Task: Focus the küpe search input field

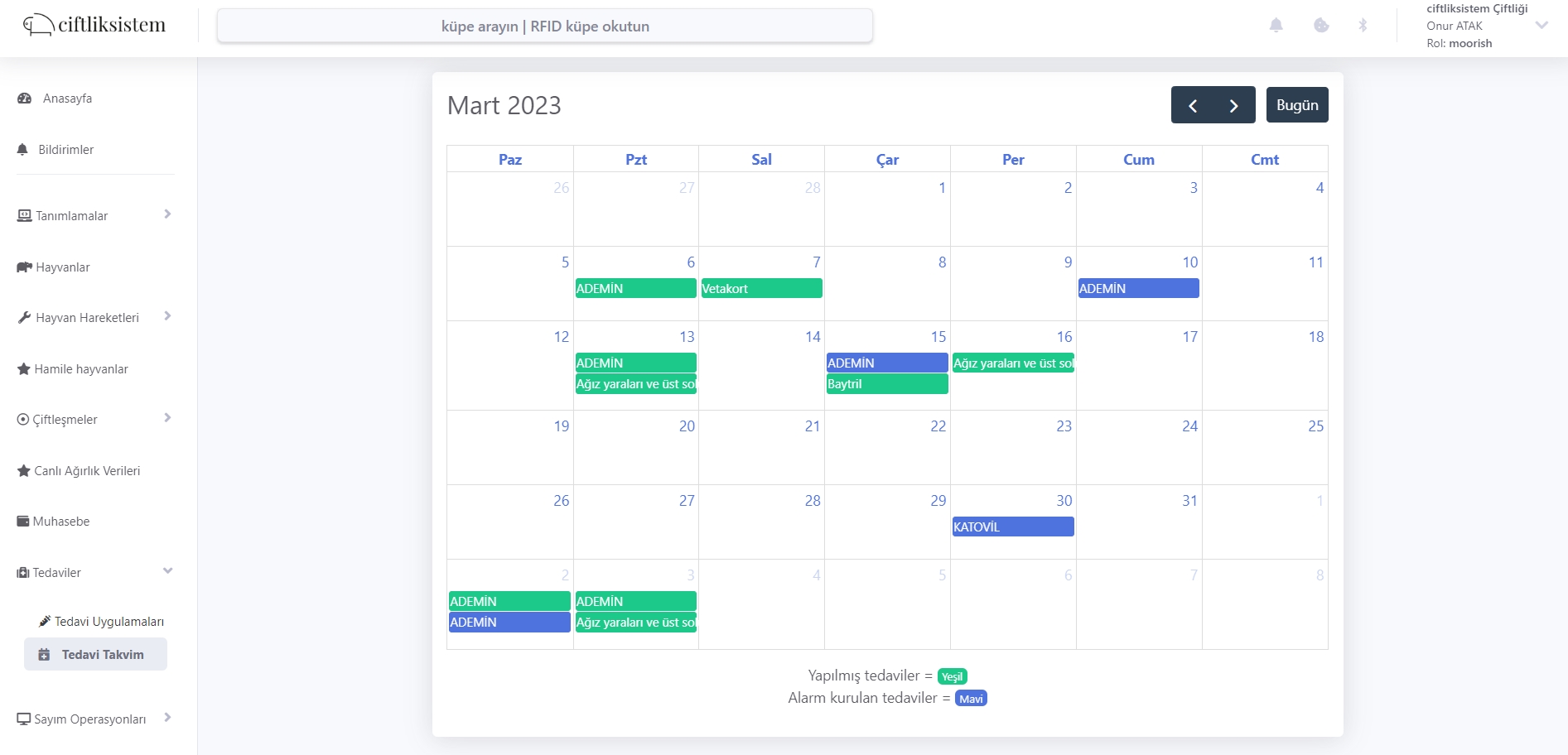Action: pyautogui.click(x=544, y=26)
